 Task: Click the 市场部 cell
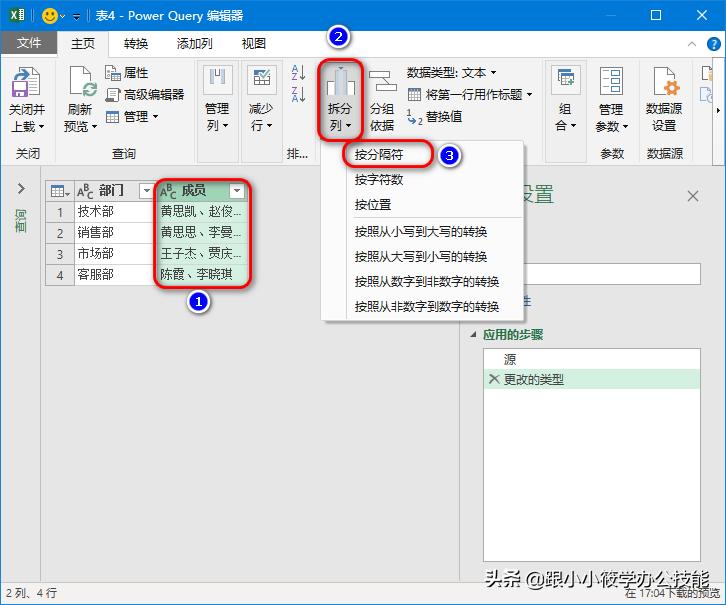pos(113,254)
